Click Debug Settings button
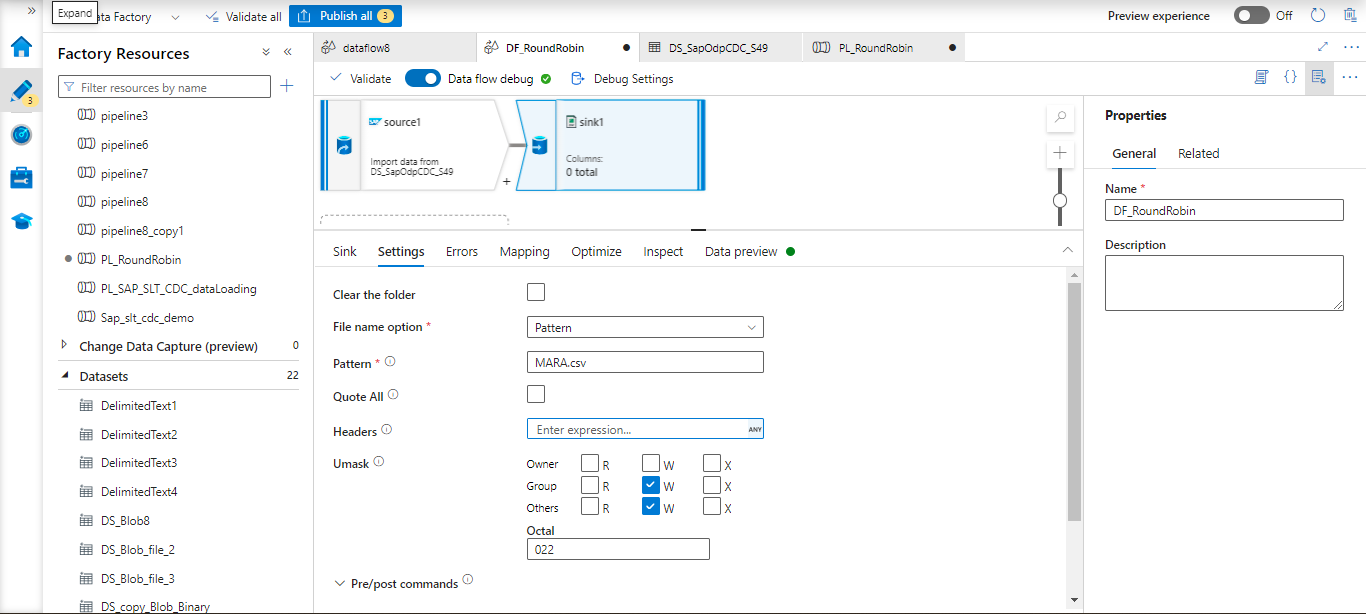The height and width of the screenshot is (614, 1366). coord(622,79)
